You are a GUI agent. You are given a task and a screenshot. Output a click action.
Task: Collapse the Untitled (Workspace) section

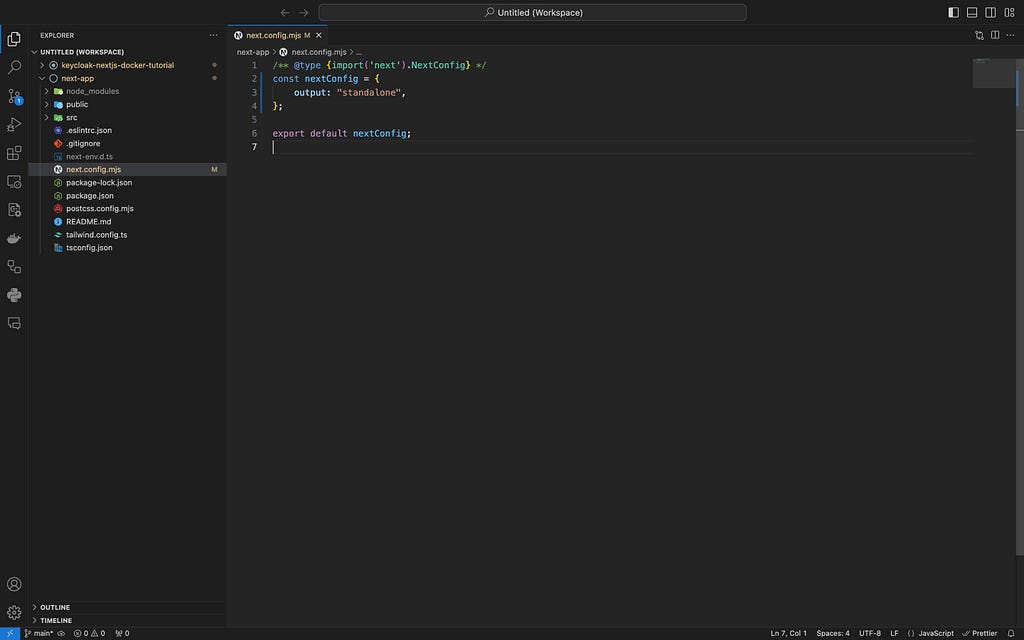(x=127, y=52)
